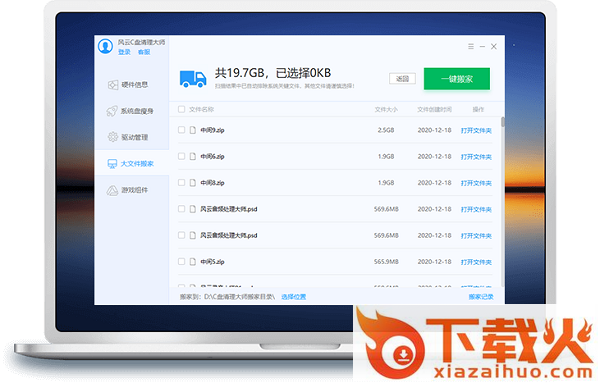Click the blue moving truck icon
The height and width of the screenshot is (383, 600).
(x=193, y=79)
